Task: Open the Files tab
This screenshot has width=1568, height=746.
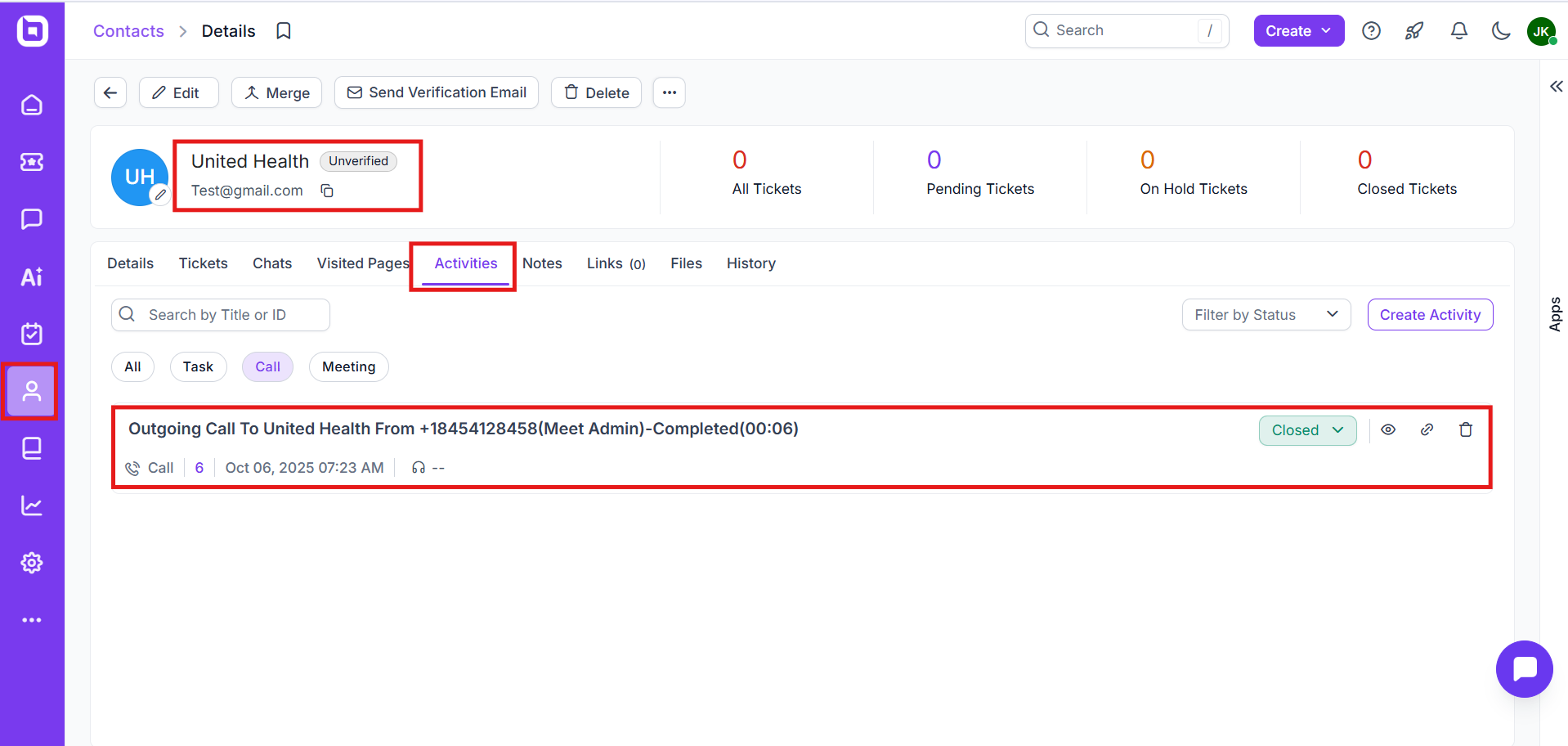Action: coord(686,263)
